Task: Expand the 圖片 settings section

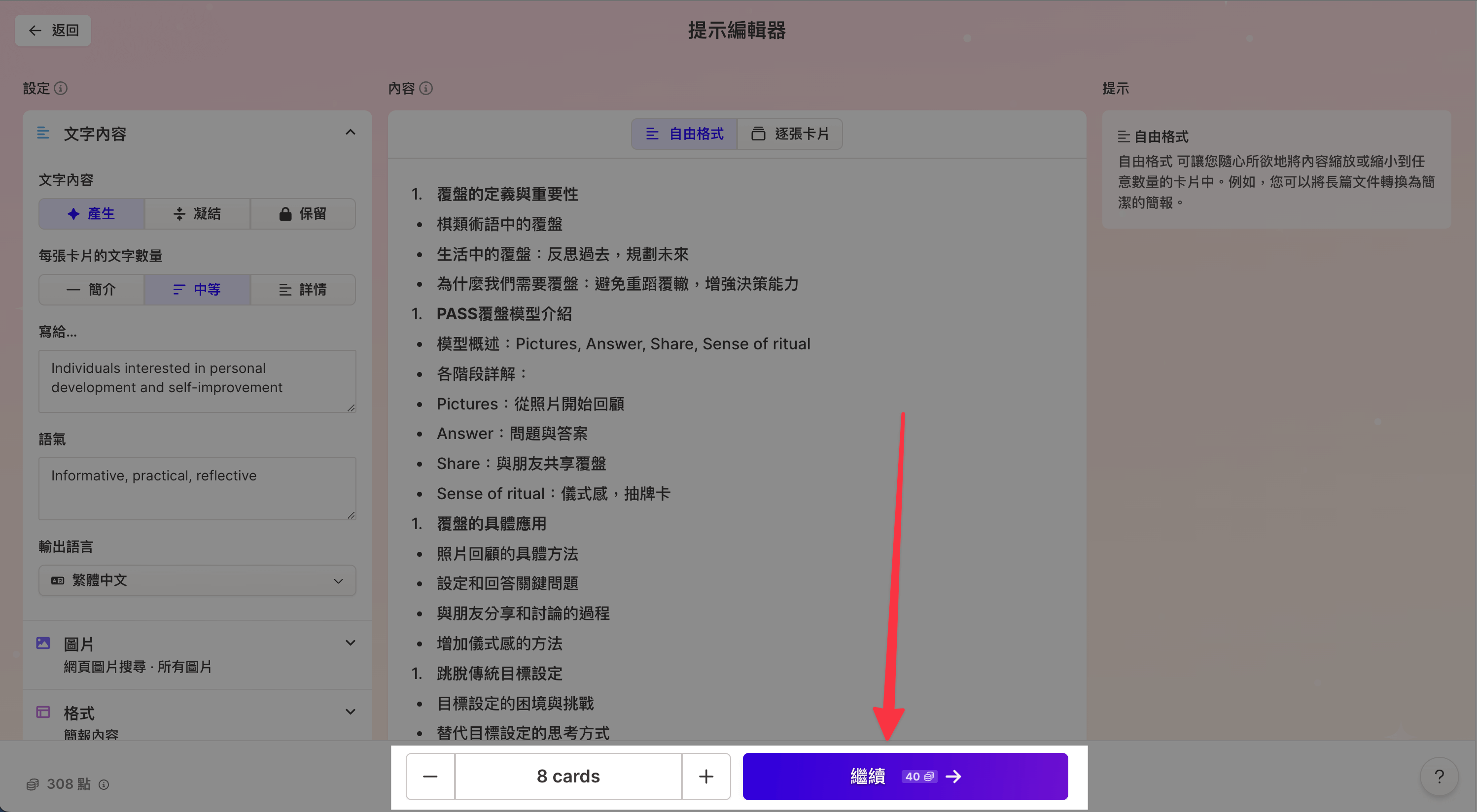Action: point(351,643)
